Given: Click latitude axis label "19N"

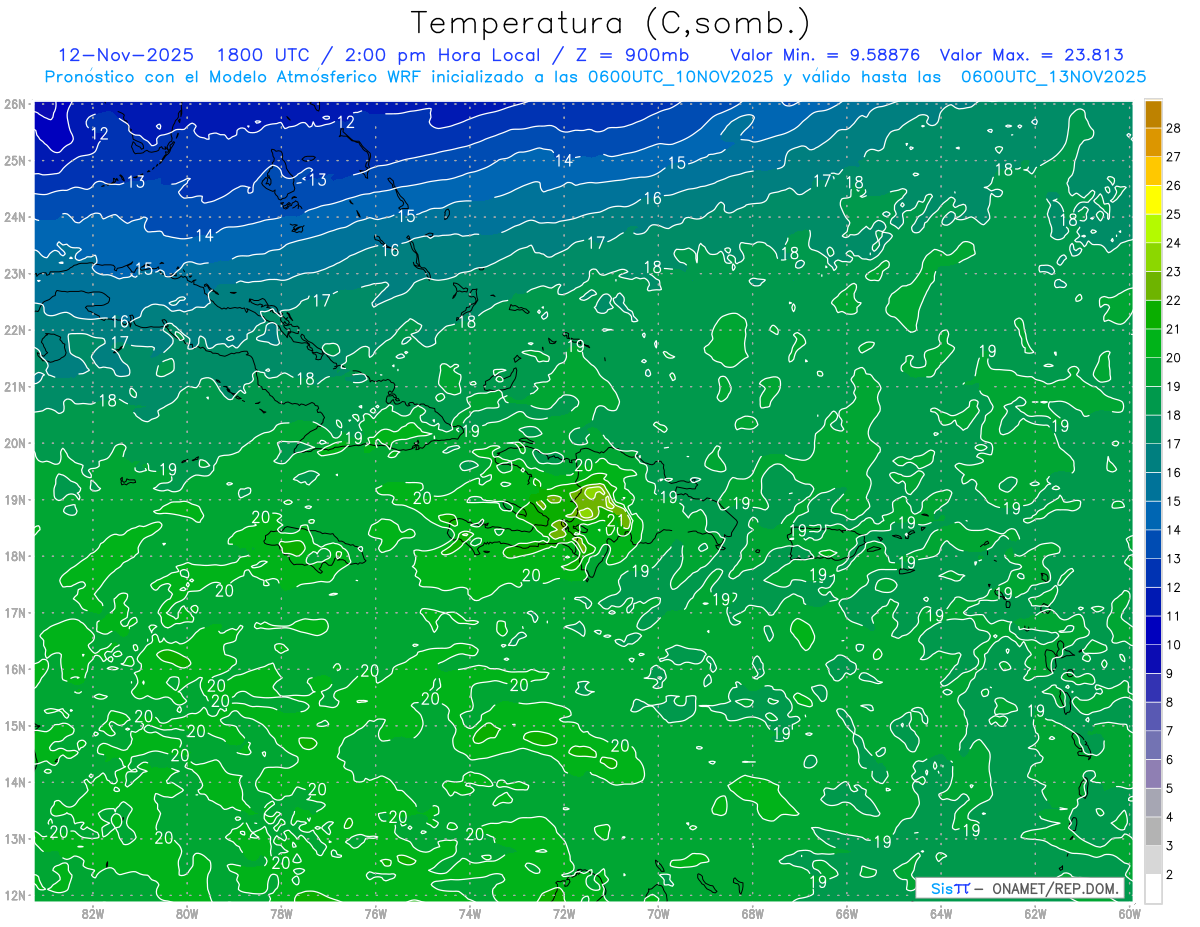Looking at the screenshot, I should (15, 500).
